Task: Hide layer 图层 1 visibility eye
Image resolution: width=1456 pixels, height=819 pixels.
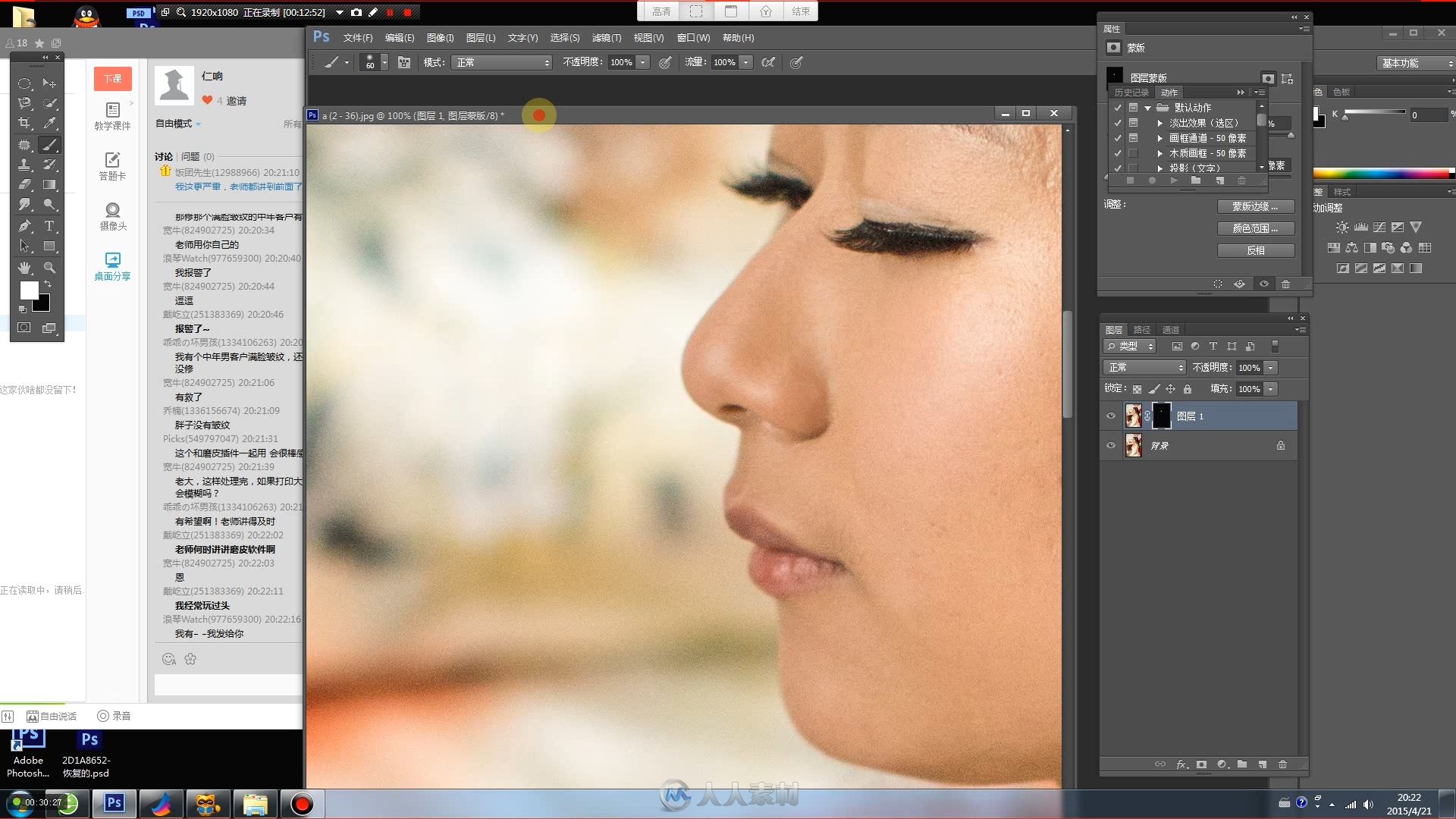Action: tap(1111, 416)
